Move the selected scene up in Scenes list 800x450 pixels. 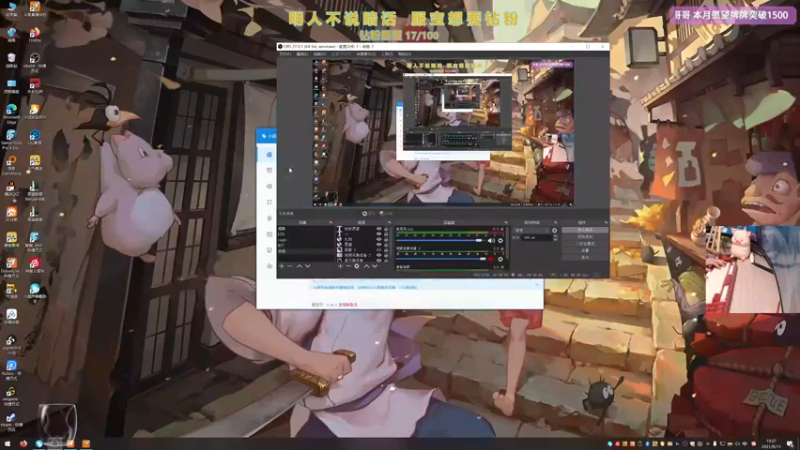299,266
